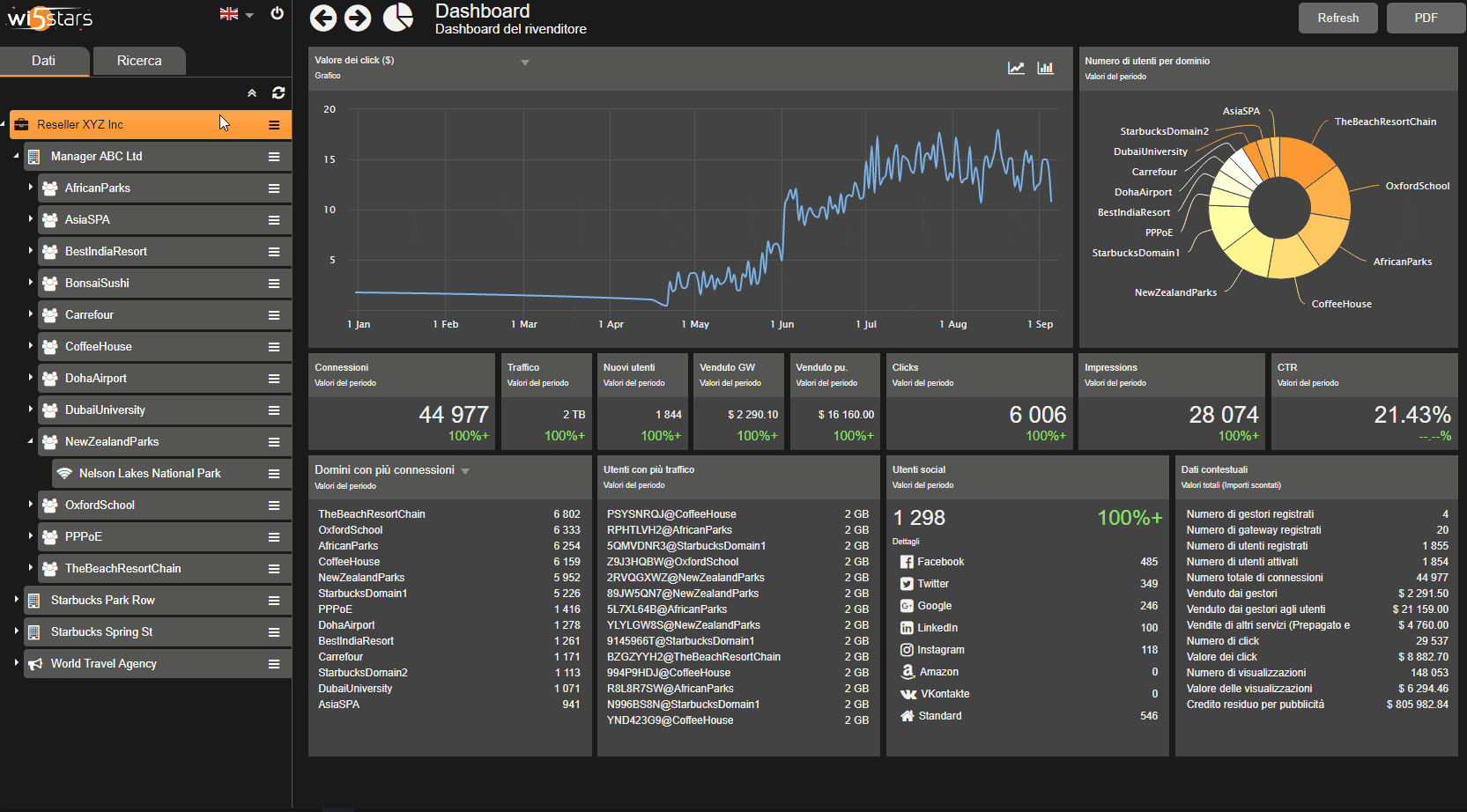
Task: Go back with the left arrow icon
Action: (x=323, y=18)
